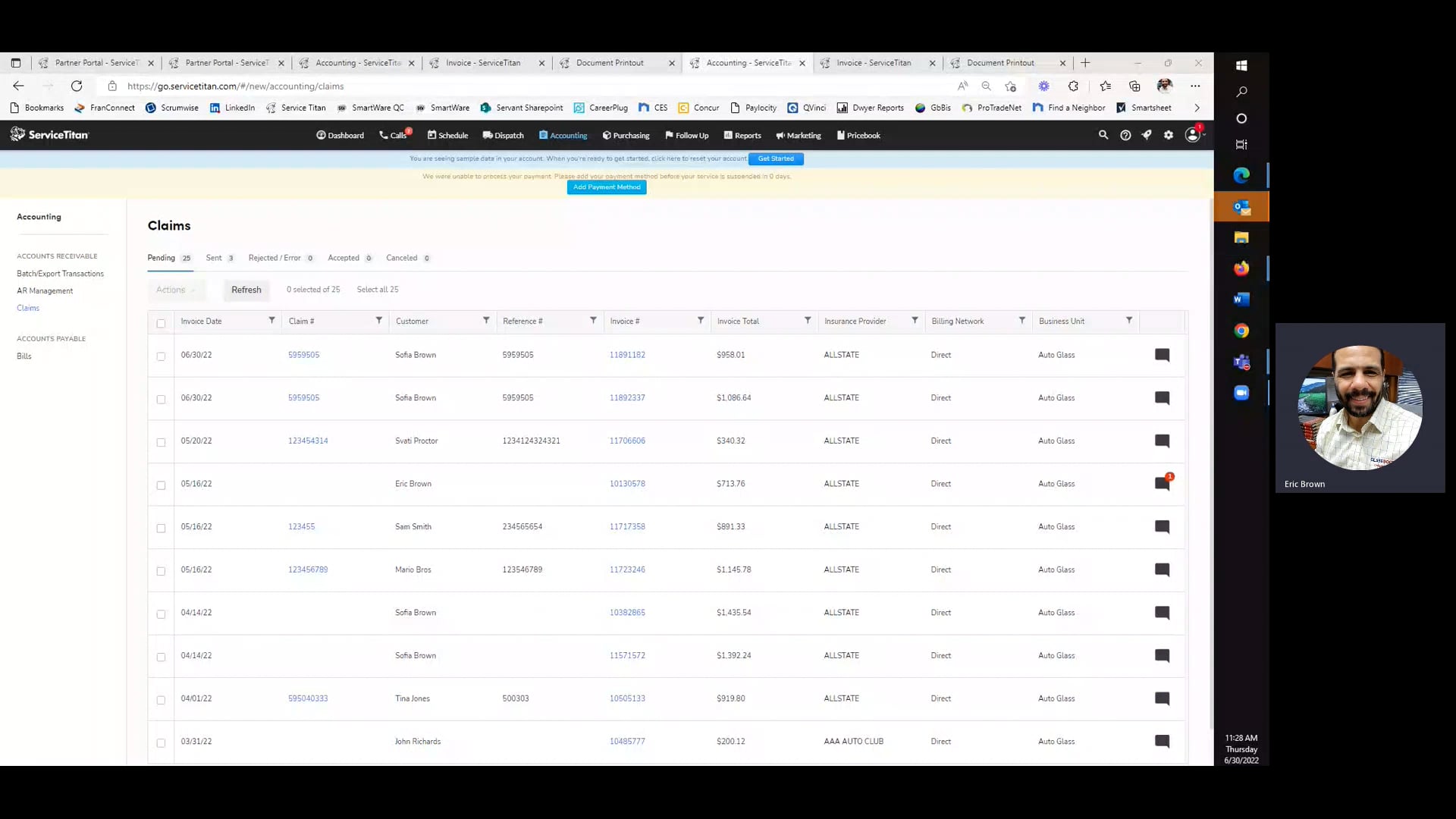Open the Dispatch module
1456x819 pixels.
(503, 135)
